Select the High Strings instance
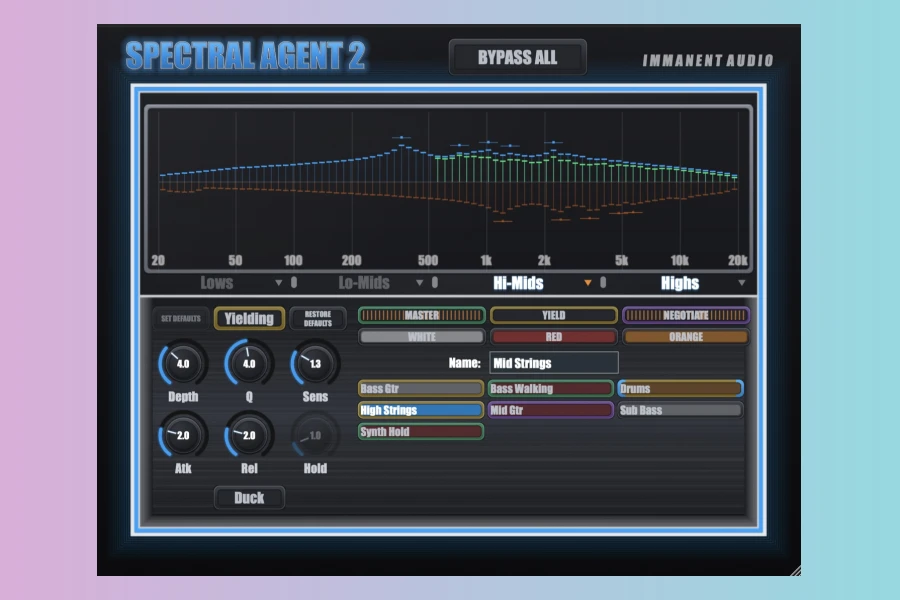The height and width of the screenshot is (600, 900). click(x=421, y=410)
